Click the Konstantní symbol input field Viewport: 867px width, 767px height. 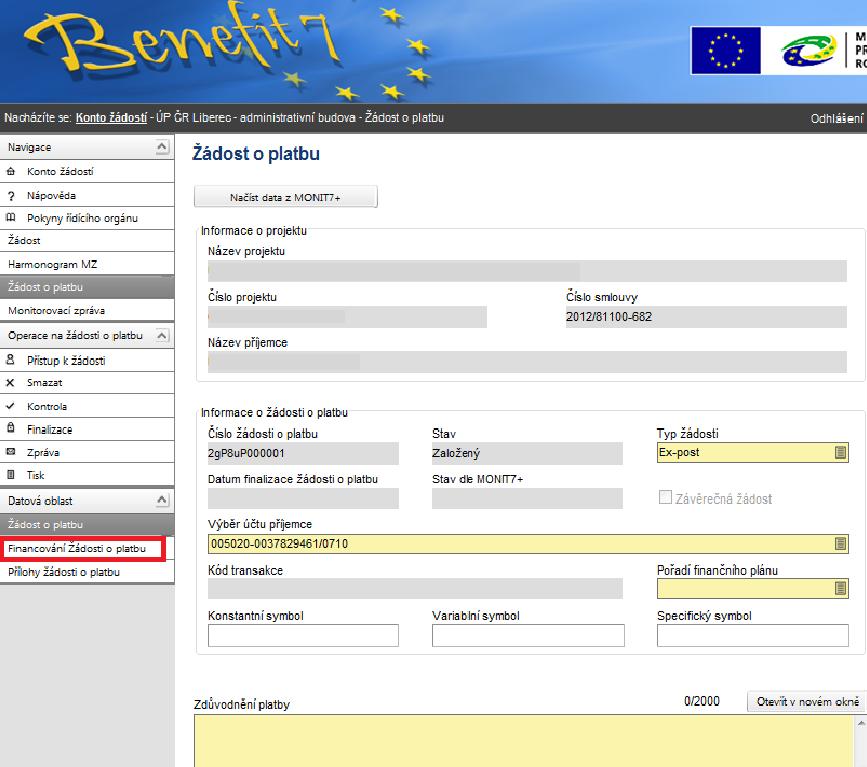[303, 635]
